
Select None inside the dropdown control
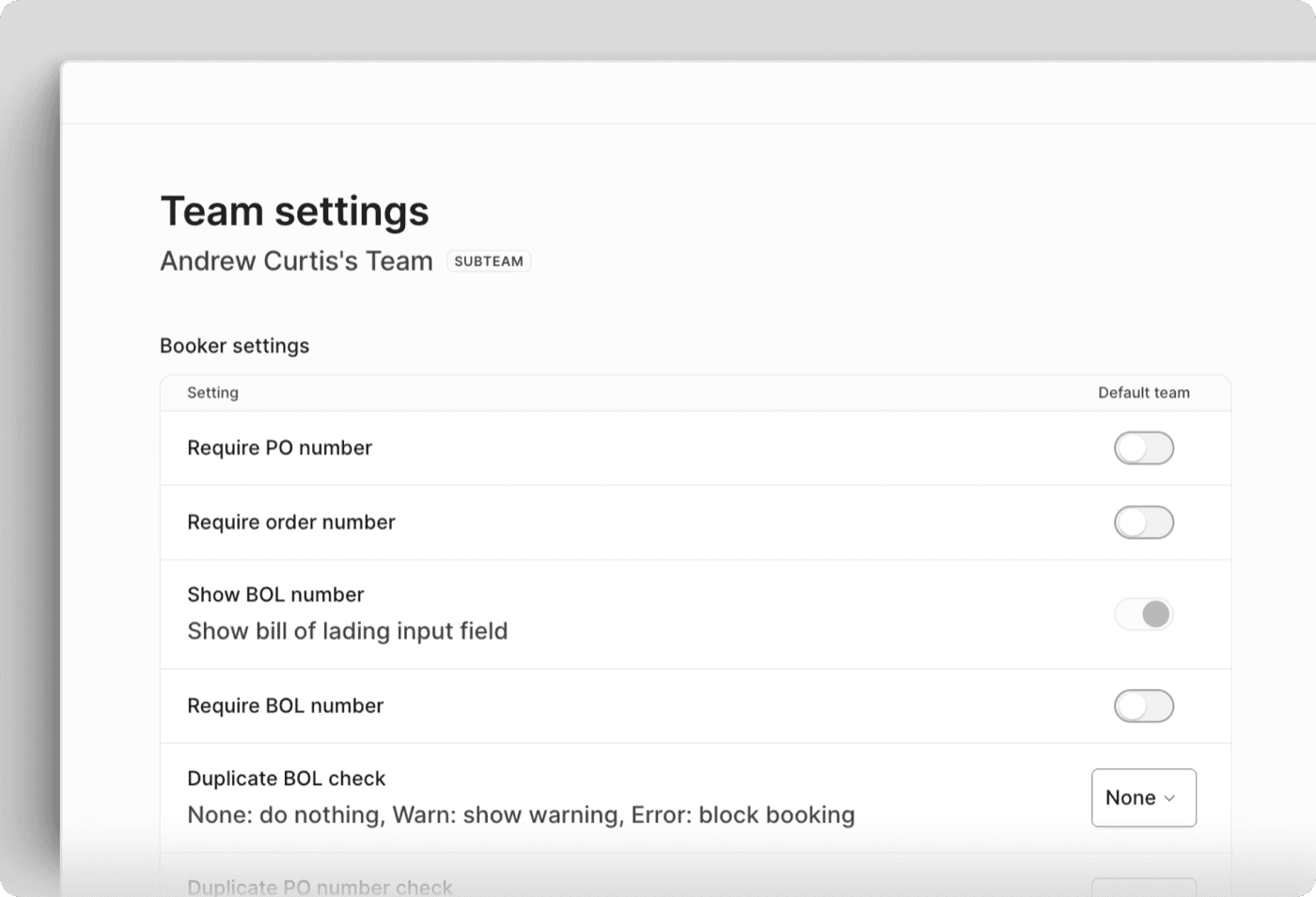point(1128,797)
